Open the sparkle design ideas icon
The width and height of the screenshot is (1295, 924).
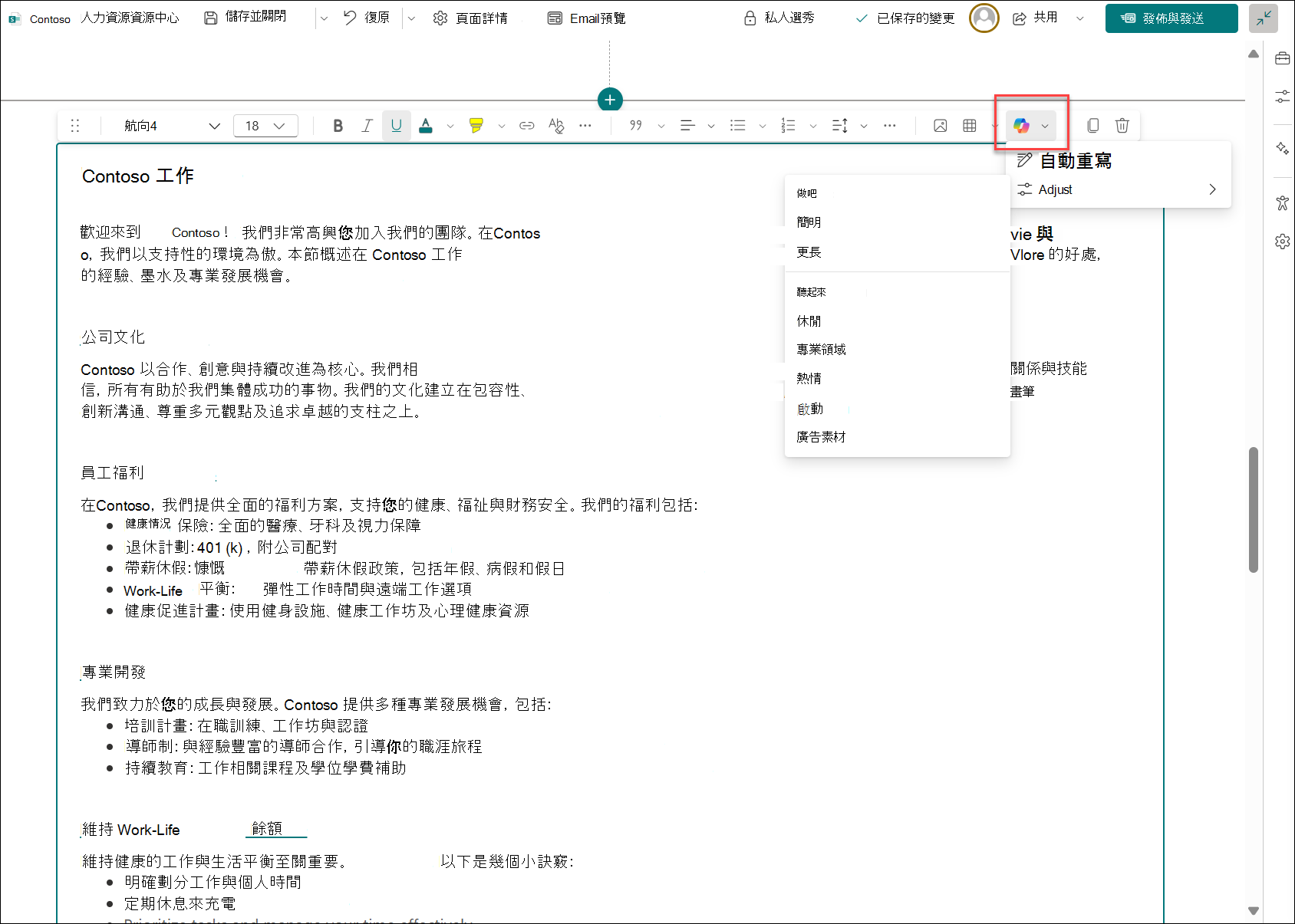click(x=1282, y=148)
